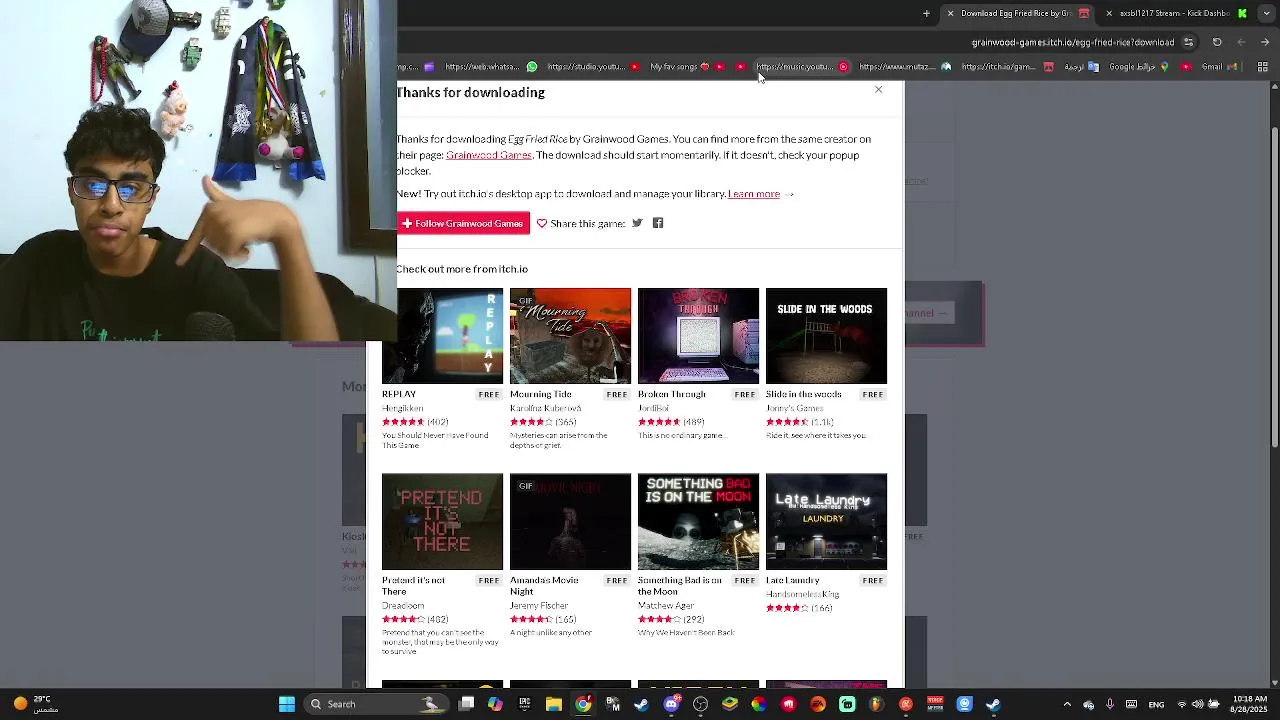
Task: Click author Matthew Ager
Action: tap(666, 605)
